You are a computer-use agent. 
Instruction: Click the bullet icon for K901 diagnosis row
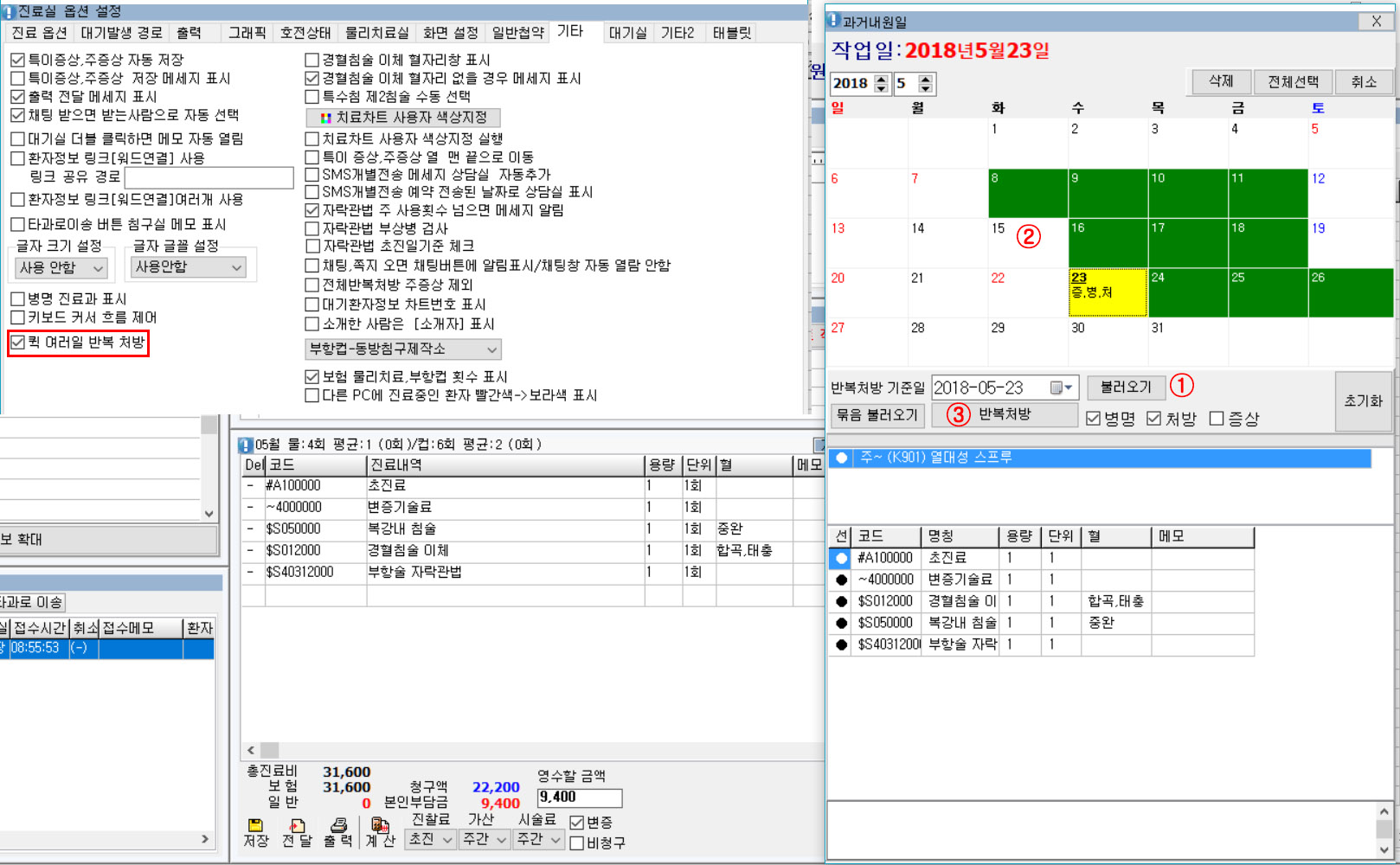pos(841,458)
